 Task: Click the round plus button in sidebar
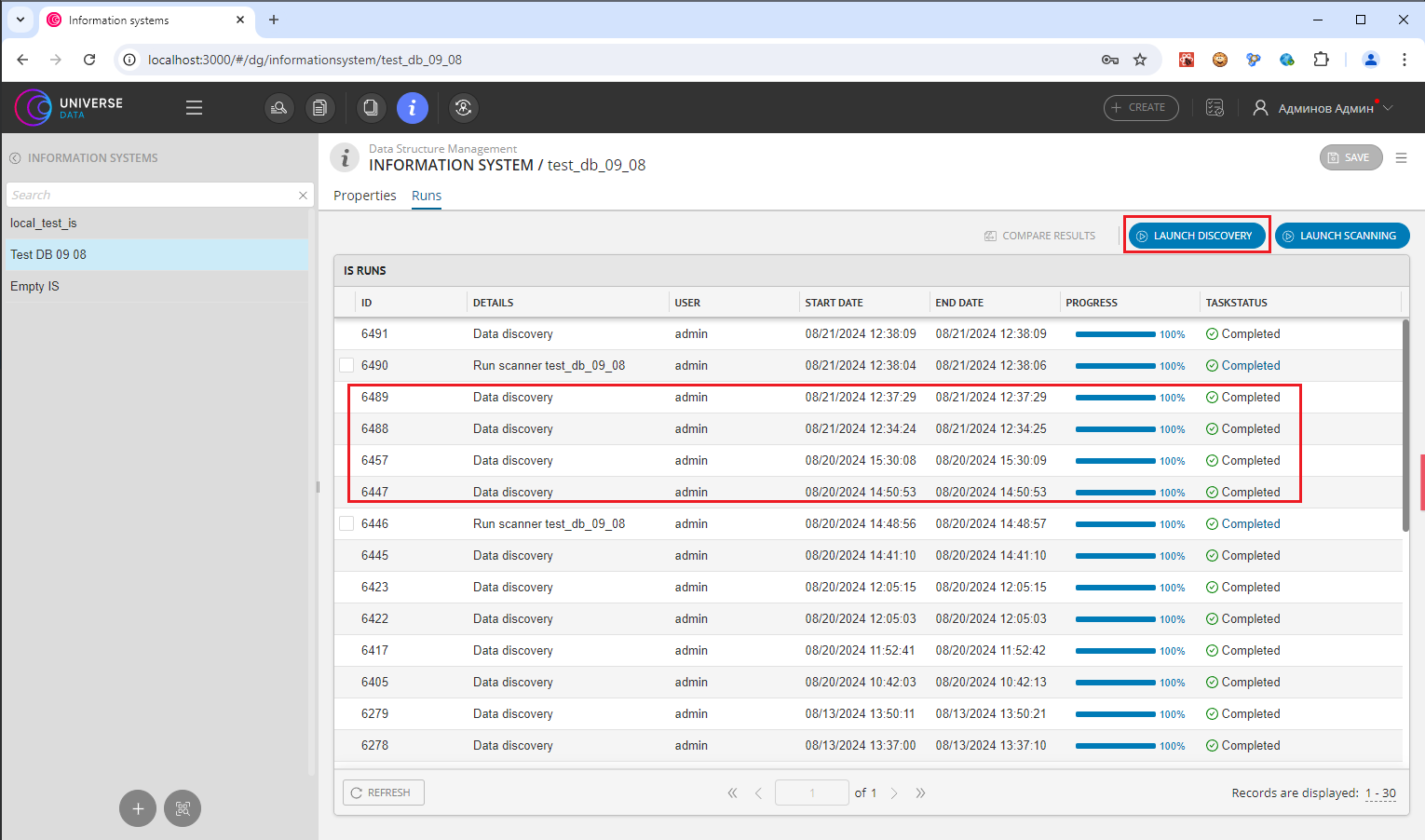click(x=138, y=808)
